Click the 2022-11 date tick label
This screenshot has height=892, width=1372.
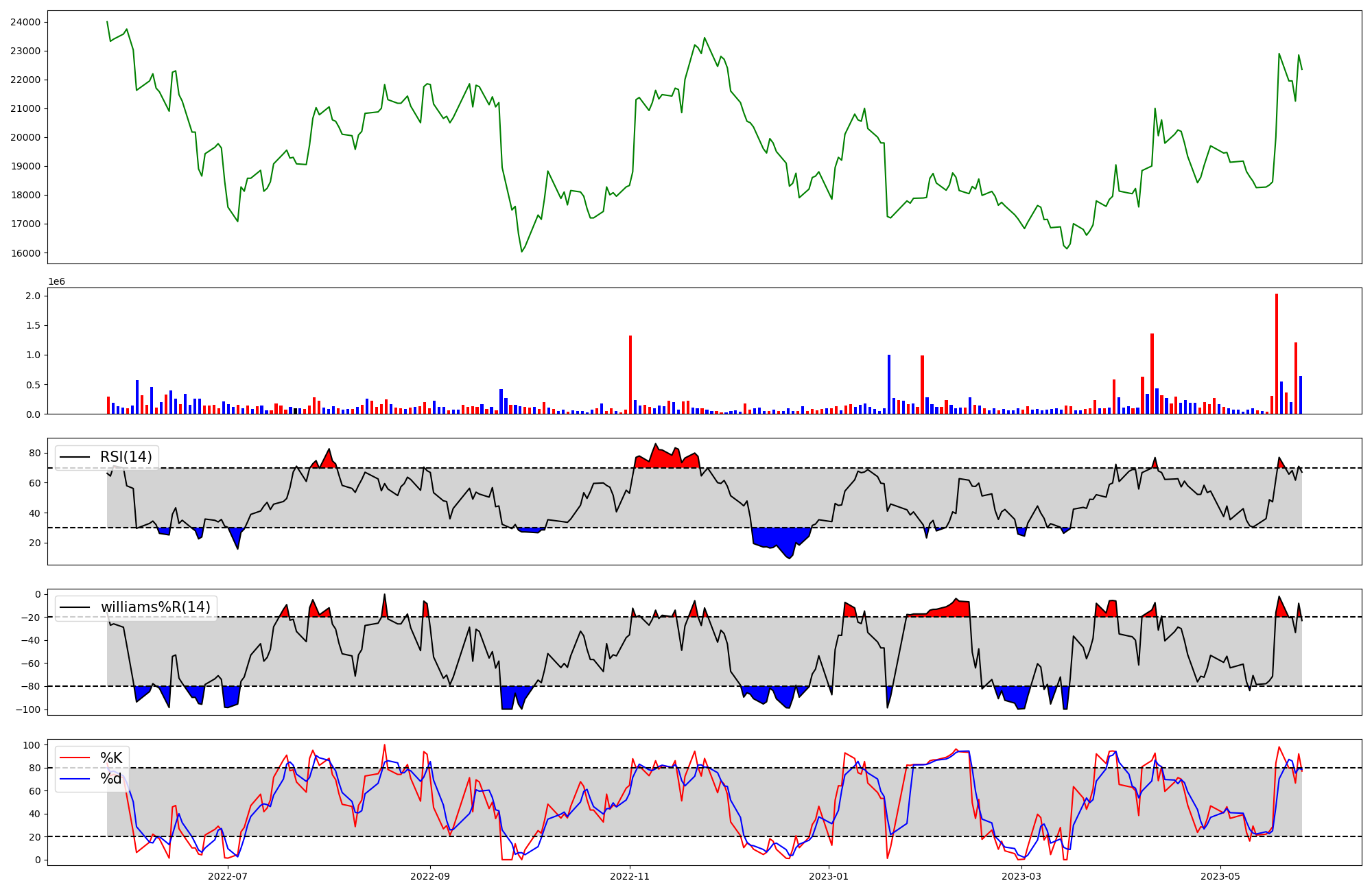click(630, 876)
